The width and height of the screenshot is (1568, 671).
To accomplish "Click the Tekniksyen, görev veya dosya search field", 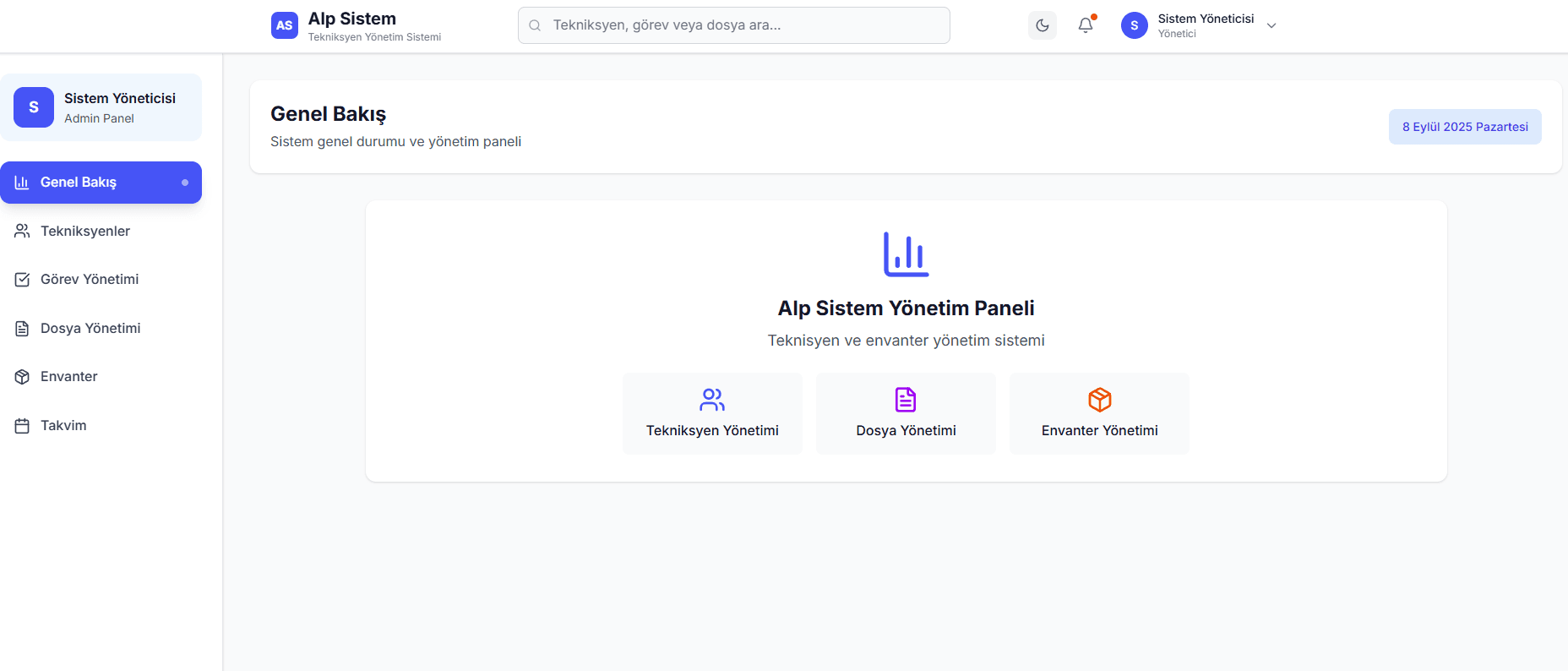I will 743,25.
